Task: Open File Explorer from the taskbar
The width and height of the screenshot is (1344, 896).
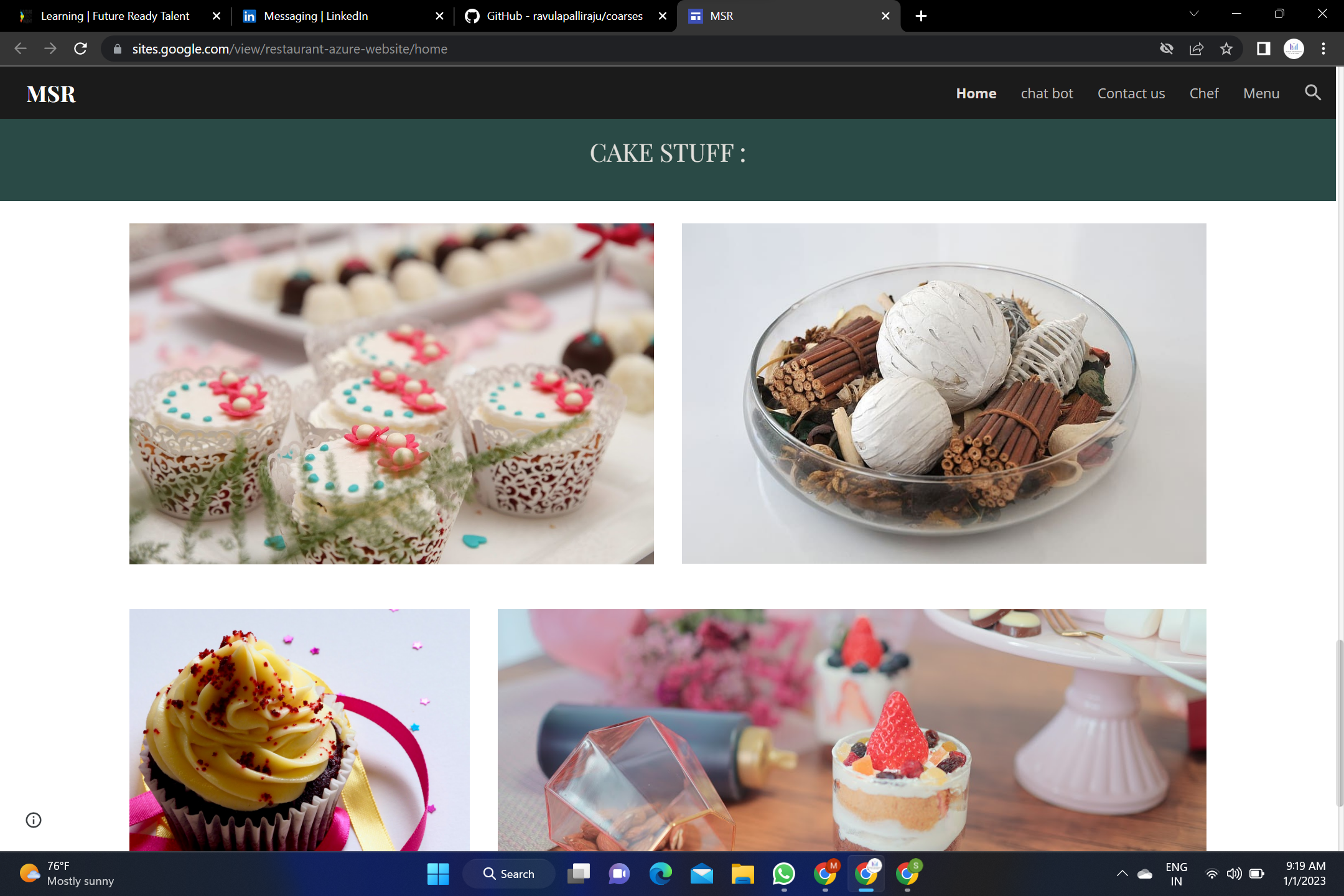Action: tap(742, 874)
